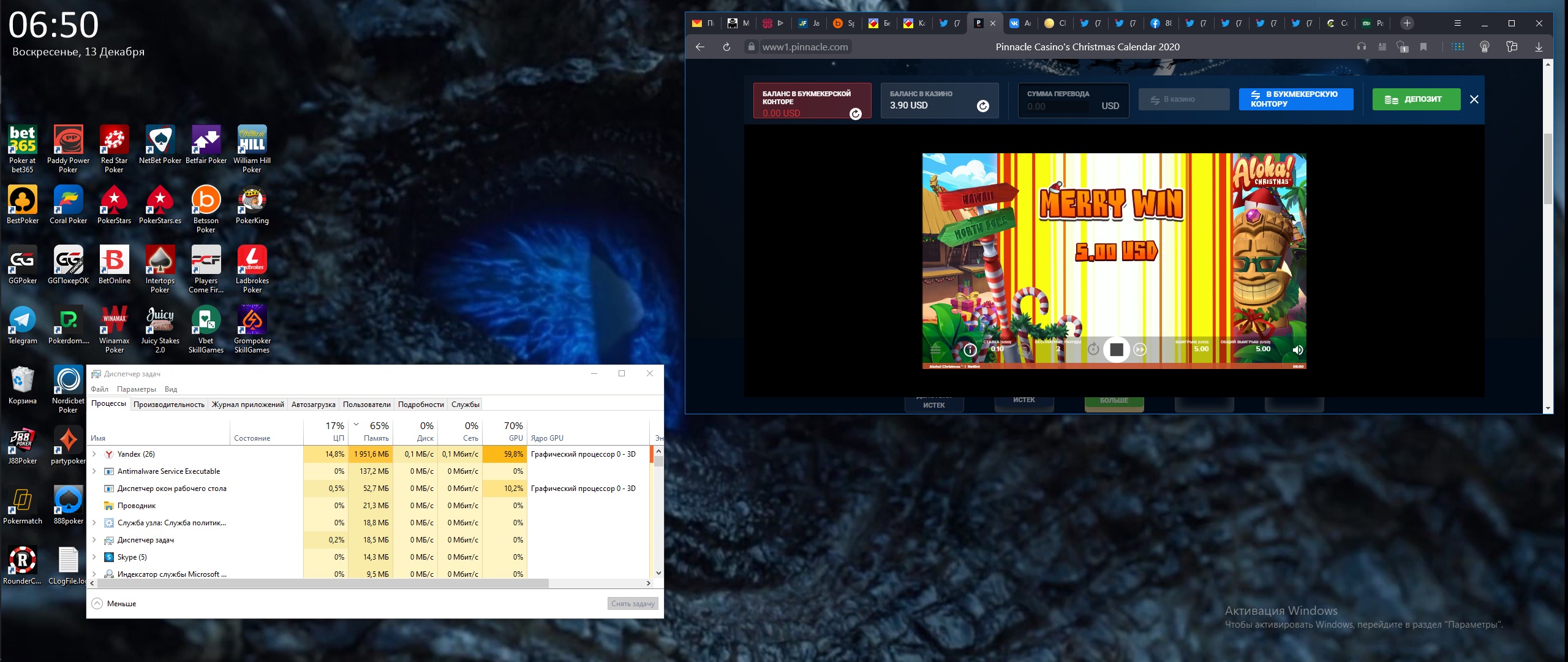Click the fast-forward quick spin button
This screenshot has width=1568, height=662.
tap(1140, 349)
